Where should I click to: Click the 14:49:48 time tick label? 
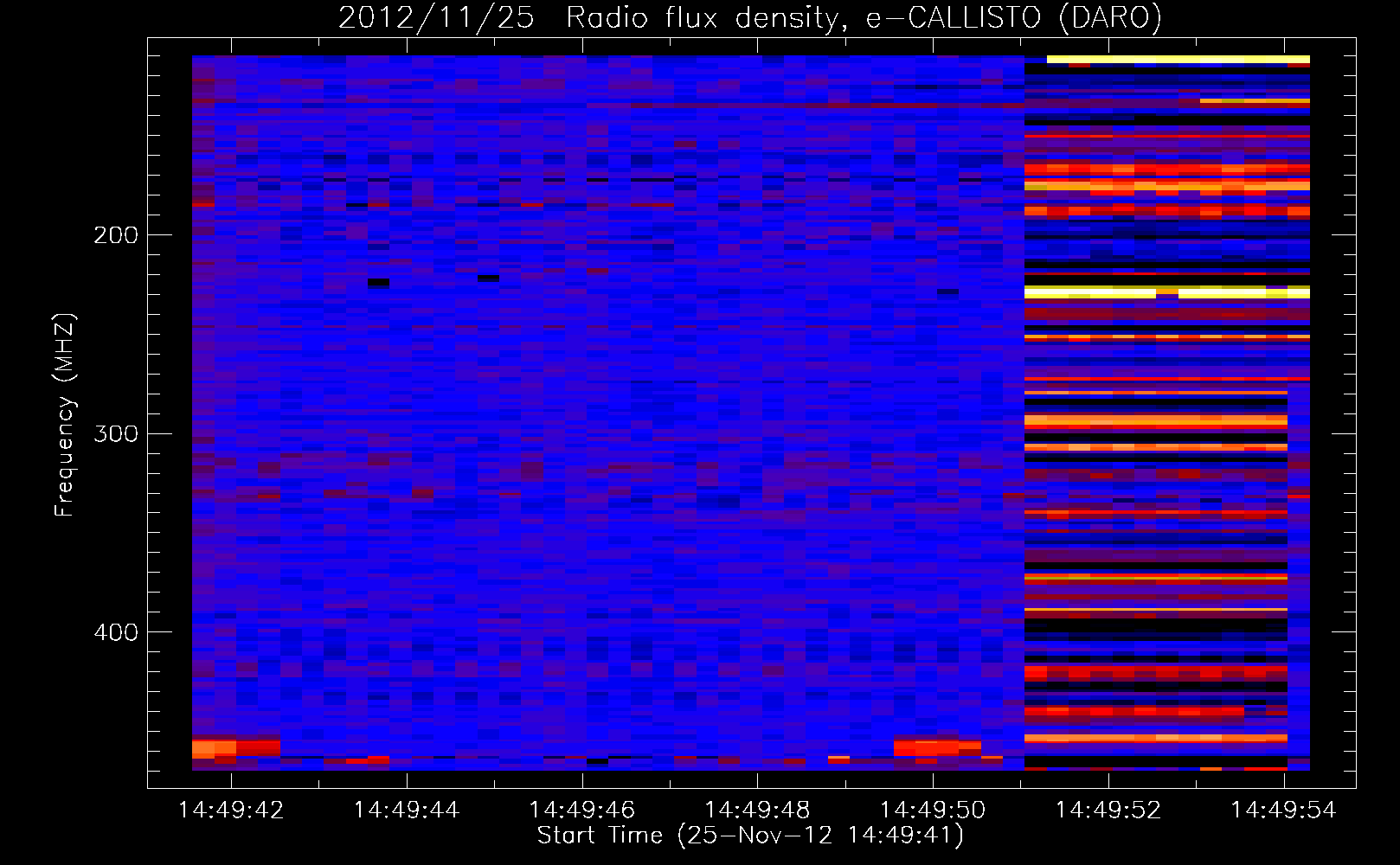point(757,811)
